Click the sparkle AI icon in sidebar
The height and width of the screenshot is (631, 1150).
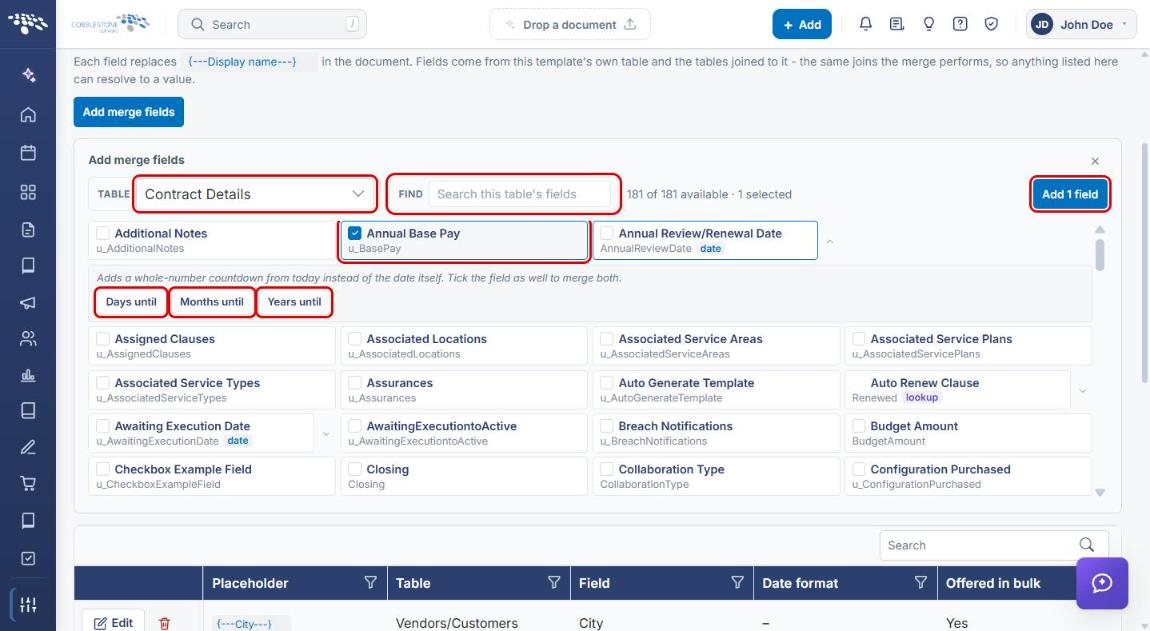click(x=28, y=75)
